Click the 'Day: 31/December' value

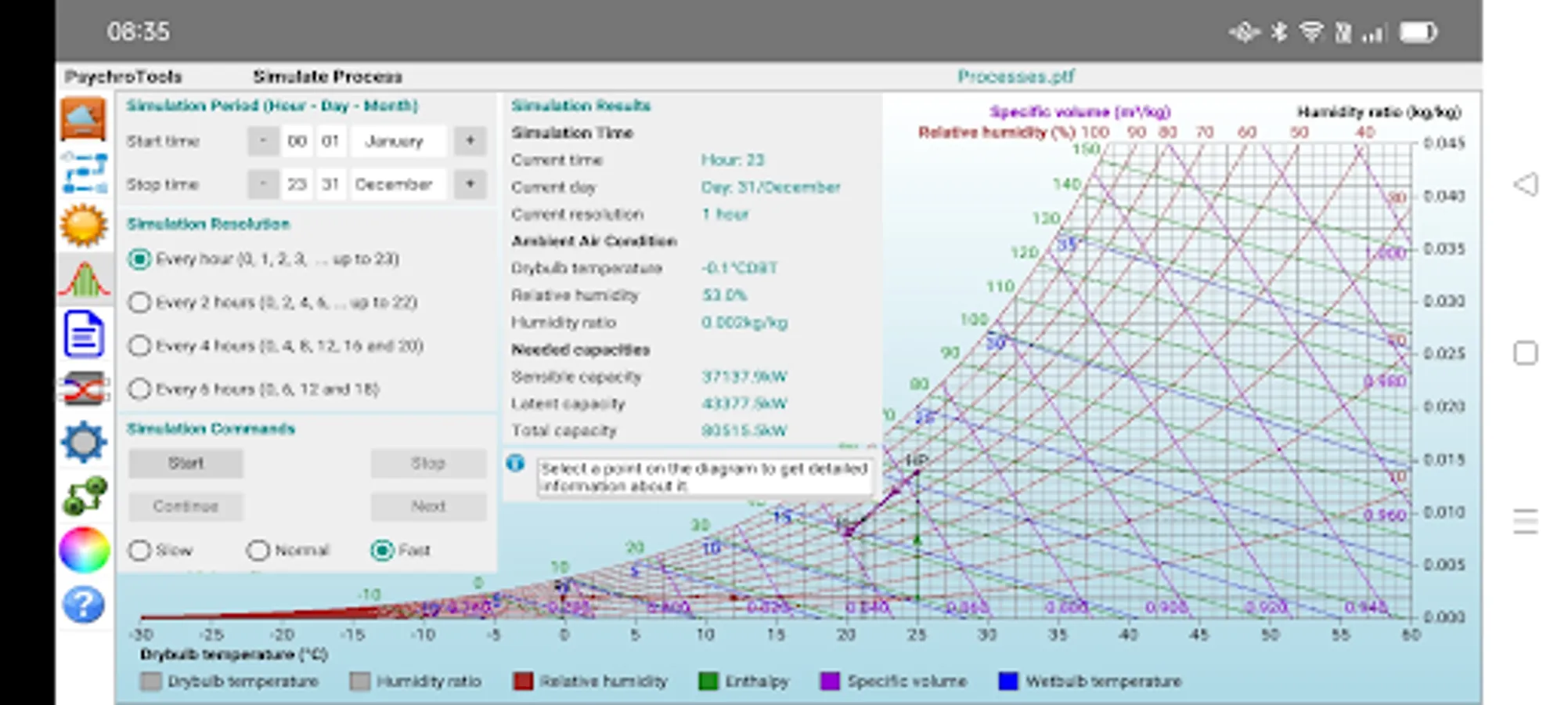click(771, 187)
